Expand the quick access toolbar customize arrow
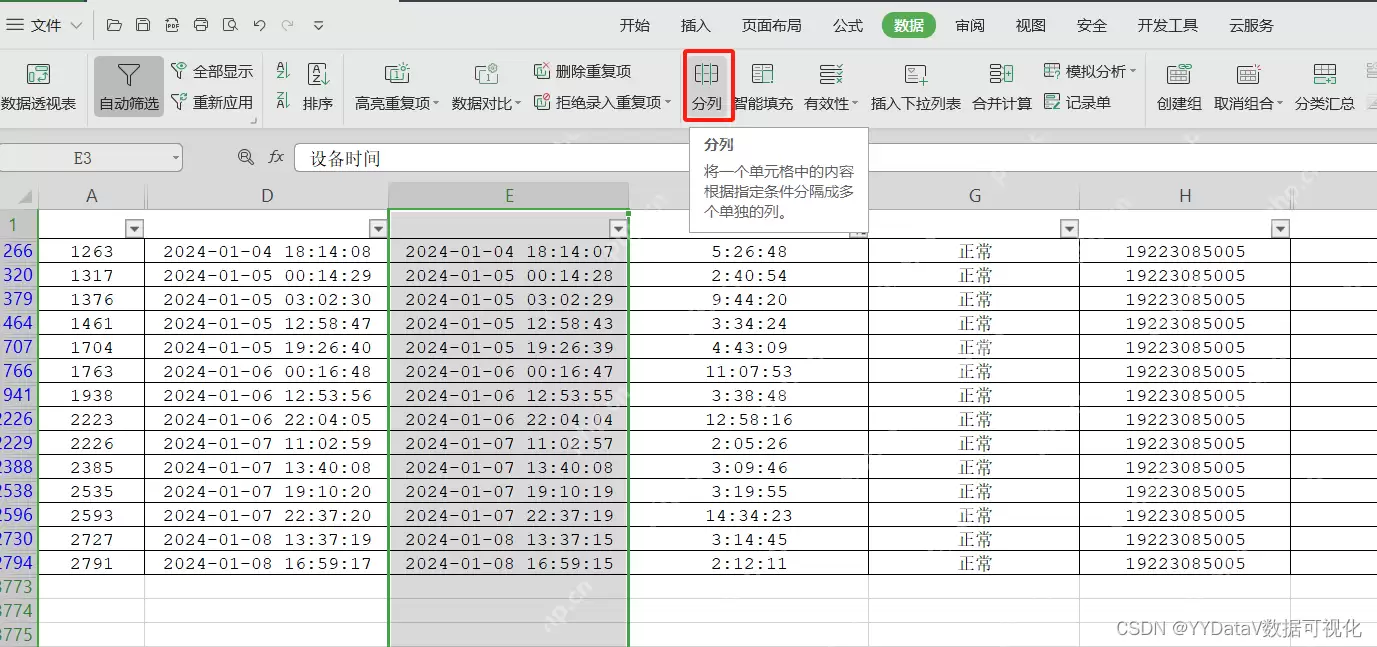The width and height of the screenshot is (1377, 647). pos(318,25)
